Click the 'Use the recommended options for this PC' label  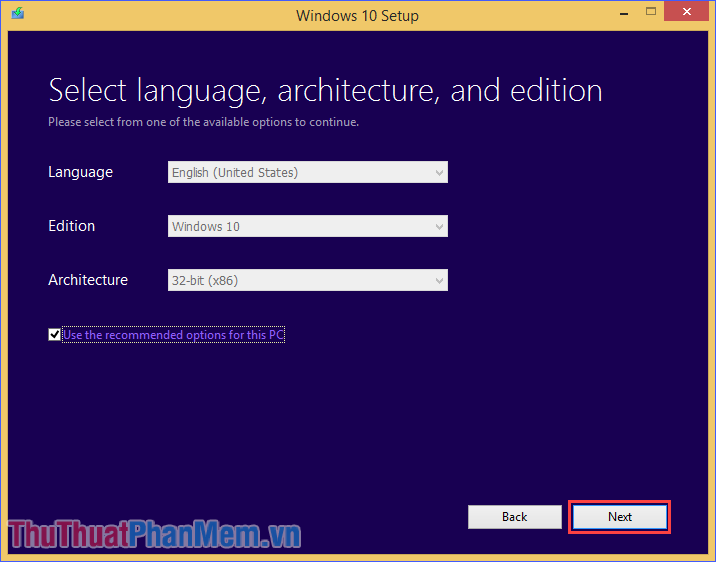[x=174, y=335]
